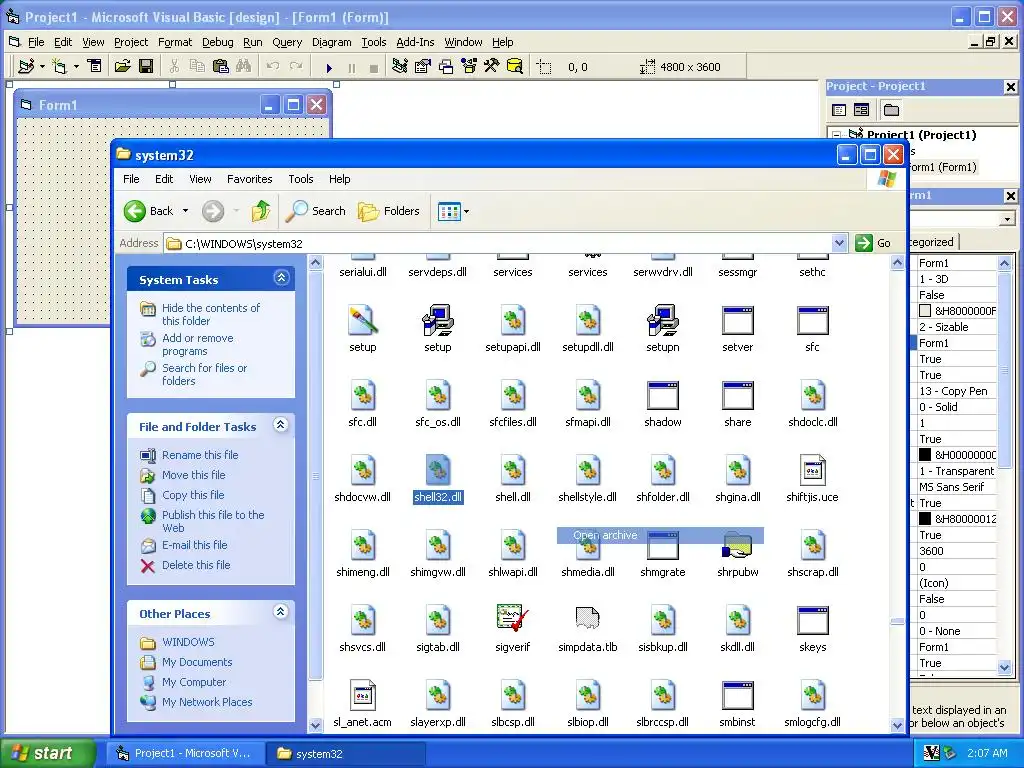Click the Paste clipboard icon in VB toolbar
This screenshot has width=1024, height=768.
point(221,67)
